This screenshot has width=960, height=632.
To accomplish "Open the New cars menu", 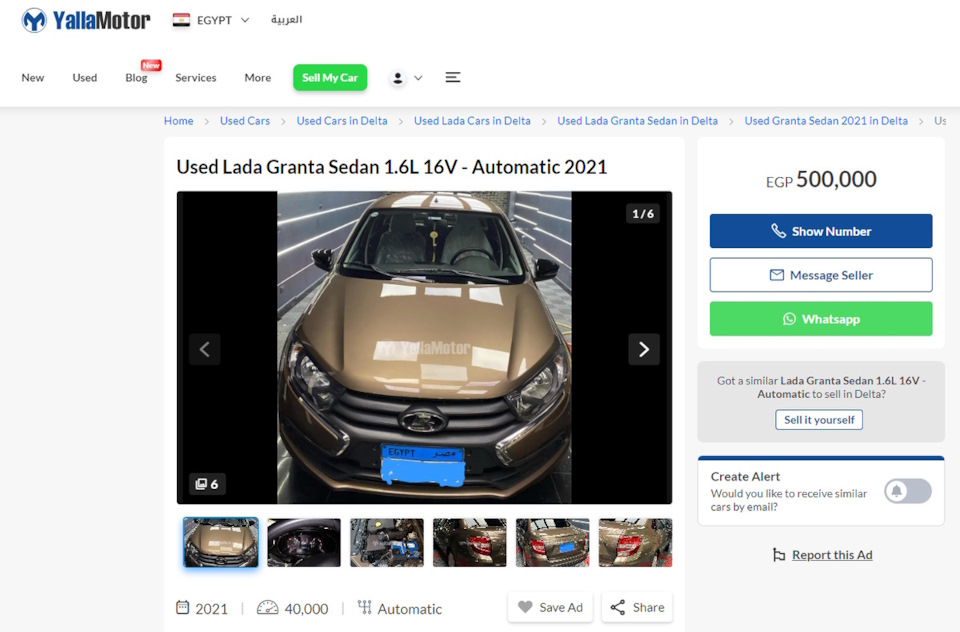I will pyautogui.click(x=32, y=78).
